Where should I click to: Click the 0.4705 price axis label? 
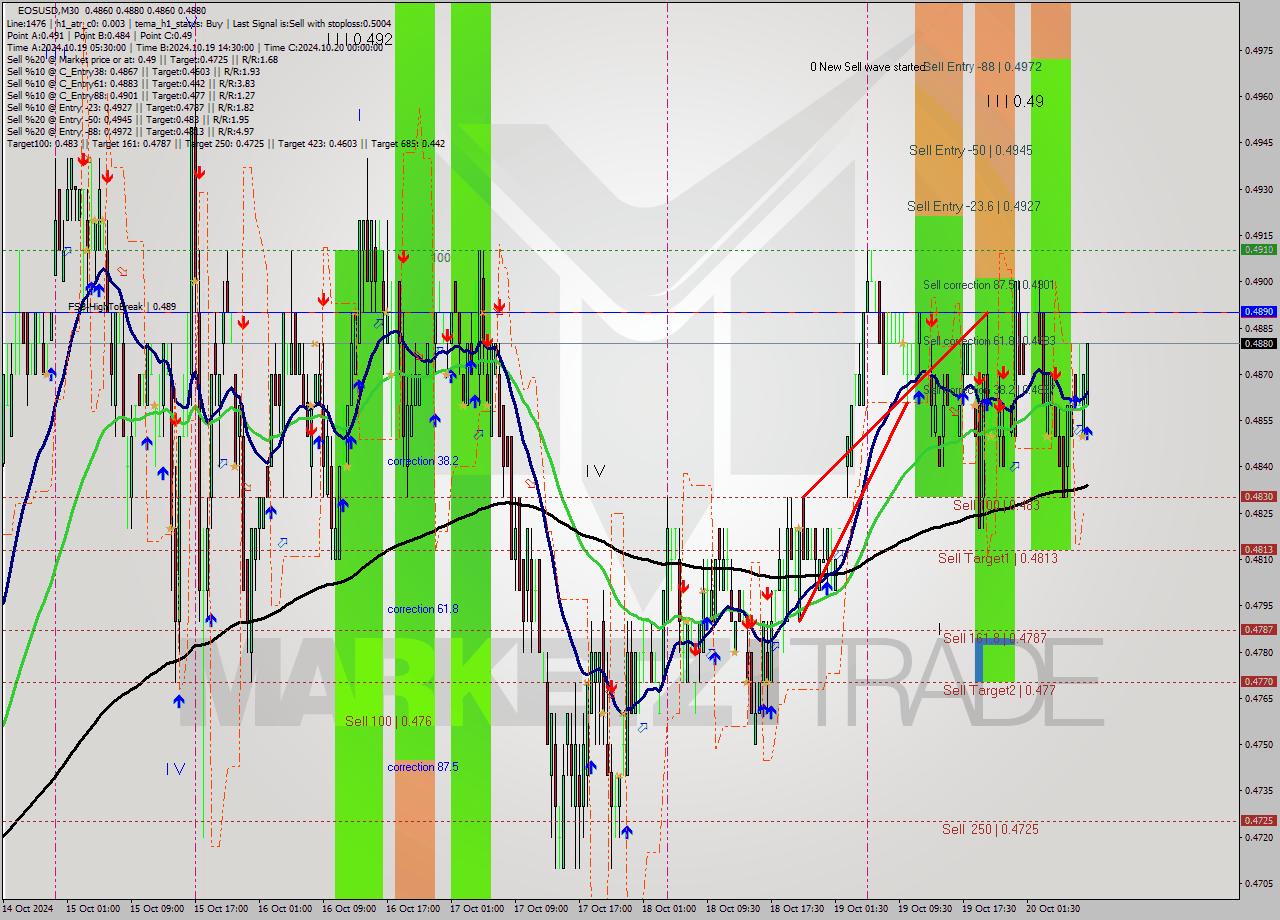(1258, 883)
